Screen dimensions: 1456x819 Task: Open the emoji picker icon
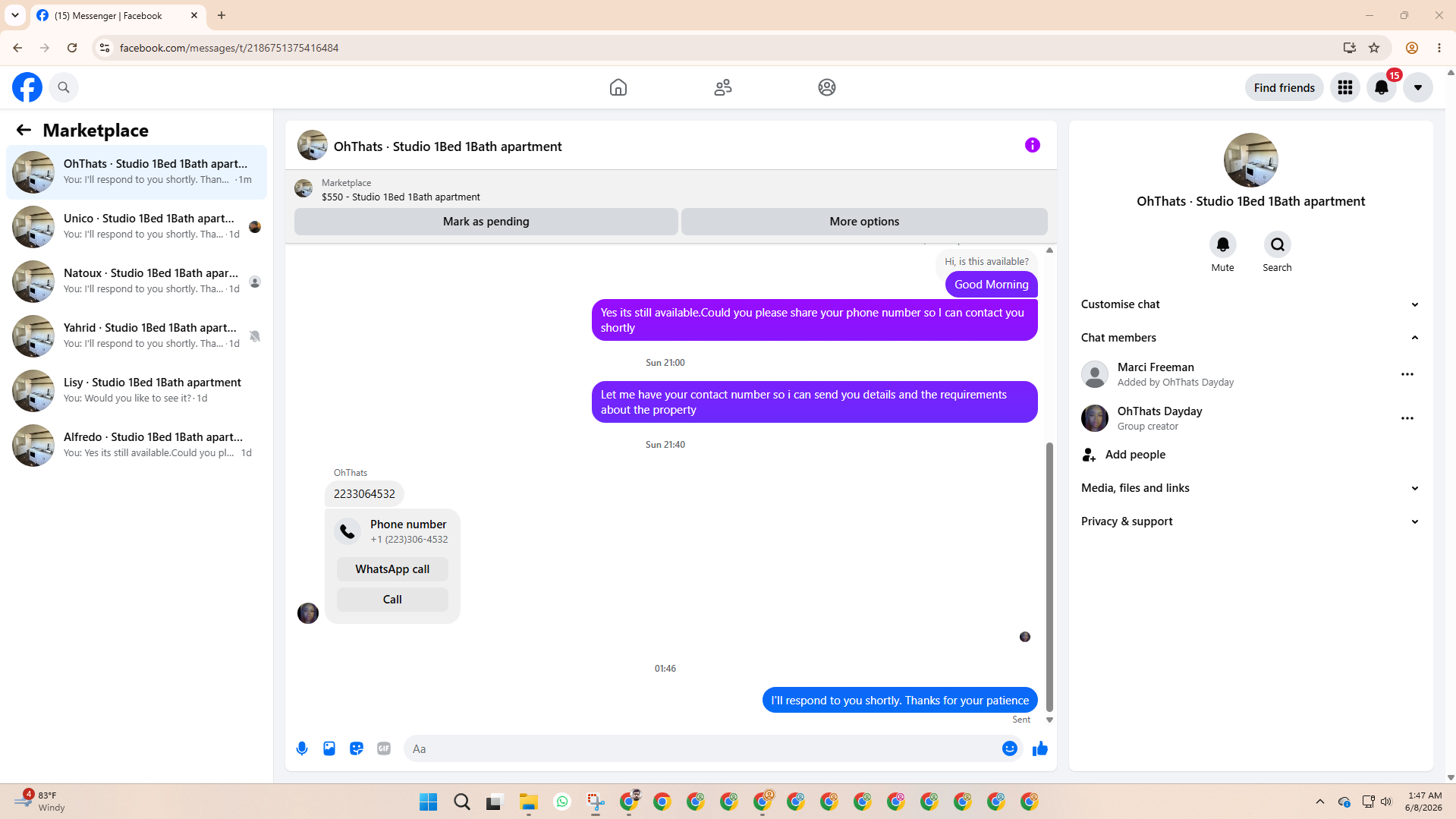click(x=1010, y=748)
